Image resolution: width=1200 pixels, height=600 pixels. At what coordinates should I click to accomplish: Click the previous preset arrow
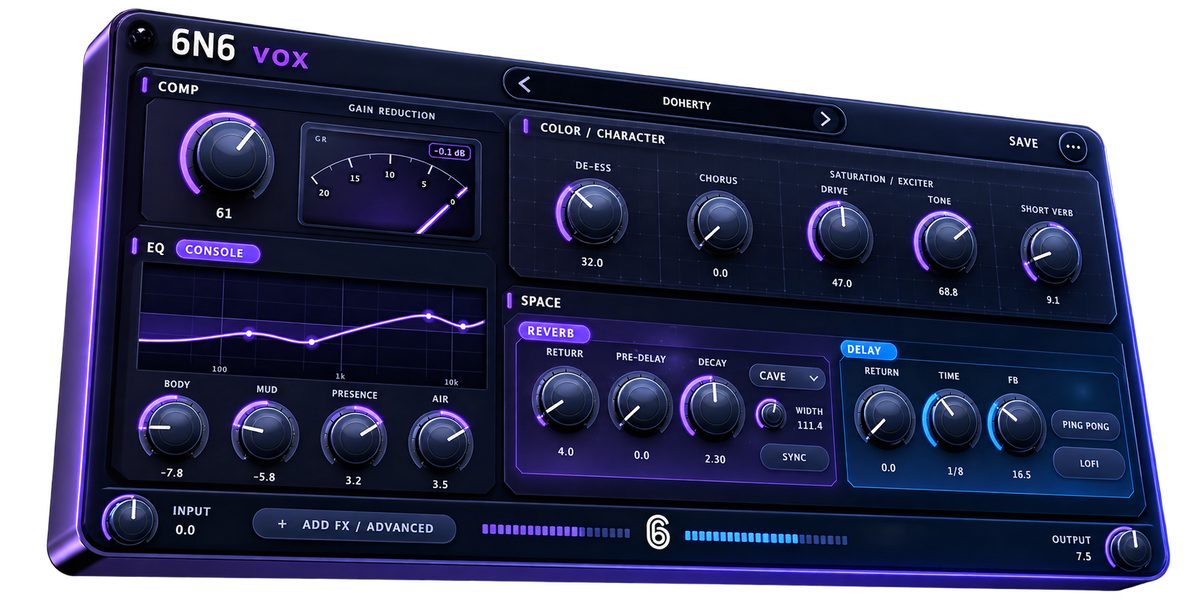point(524,85)
